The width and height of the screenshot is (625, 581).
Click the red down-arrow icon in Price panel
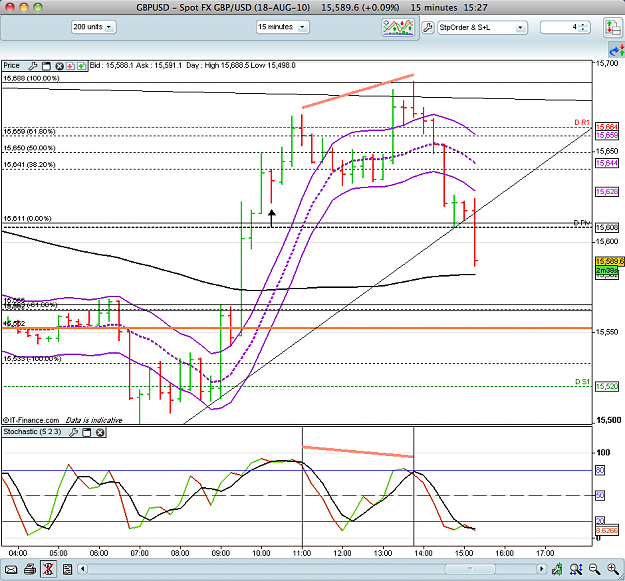[70, 66]
